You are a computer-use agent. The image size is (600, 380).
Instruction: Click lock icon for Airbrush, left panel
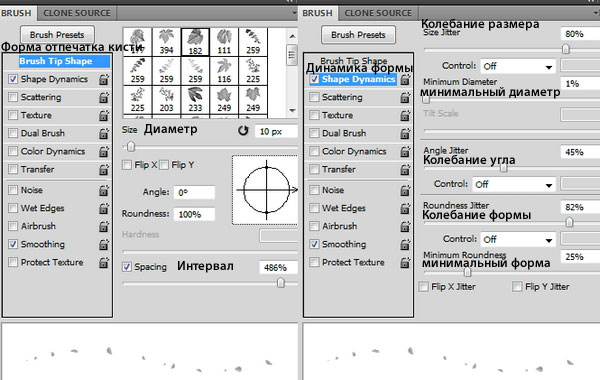104,226
